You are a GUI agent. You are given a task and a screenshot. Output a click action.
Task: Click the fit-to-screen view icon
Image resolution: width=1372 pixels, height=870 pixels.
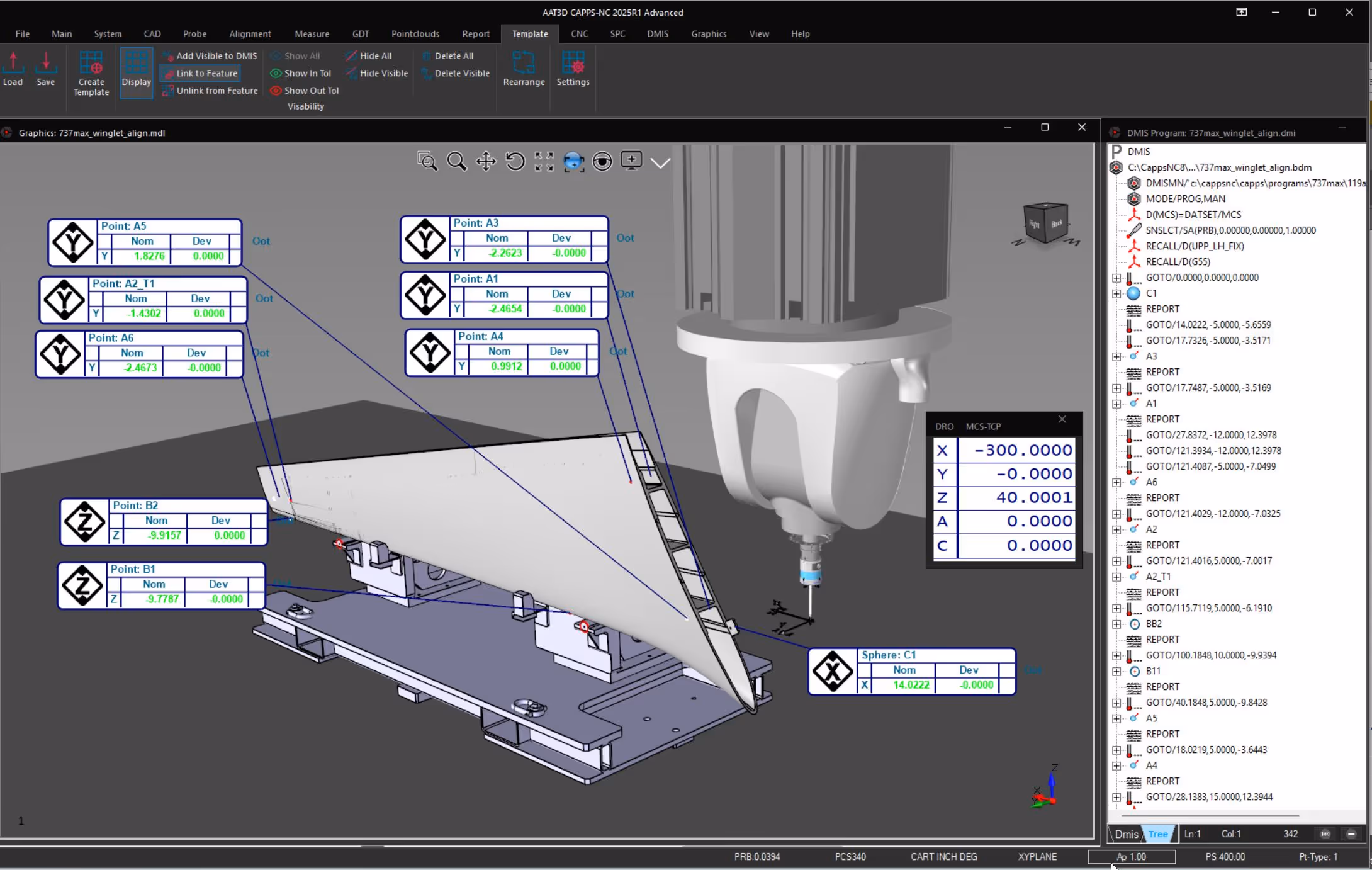point(544,162)
